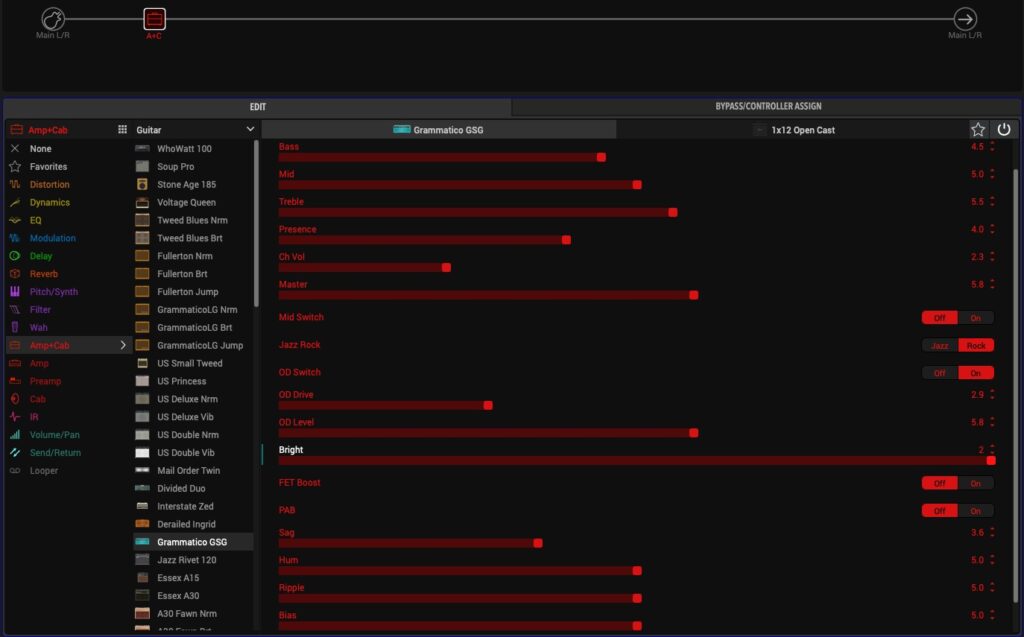Choose the Derailed Ingrid amp model
Screen dimensions: 1024x637
186,525
